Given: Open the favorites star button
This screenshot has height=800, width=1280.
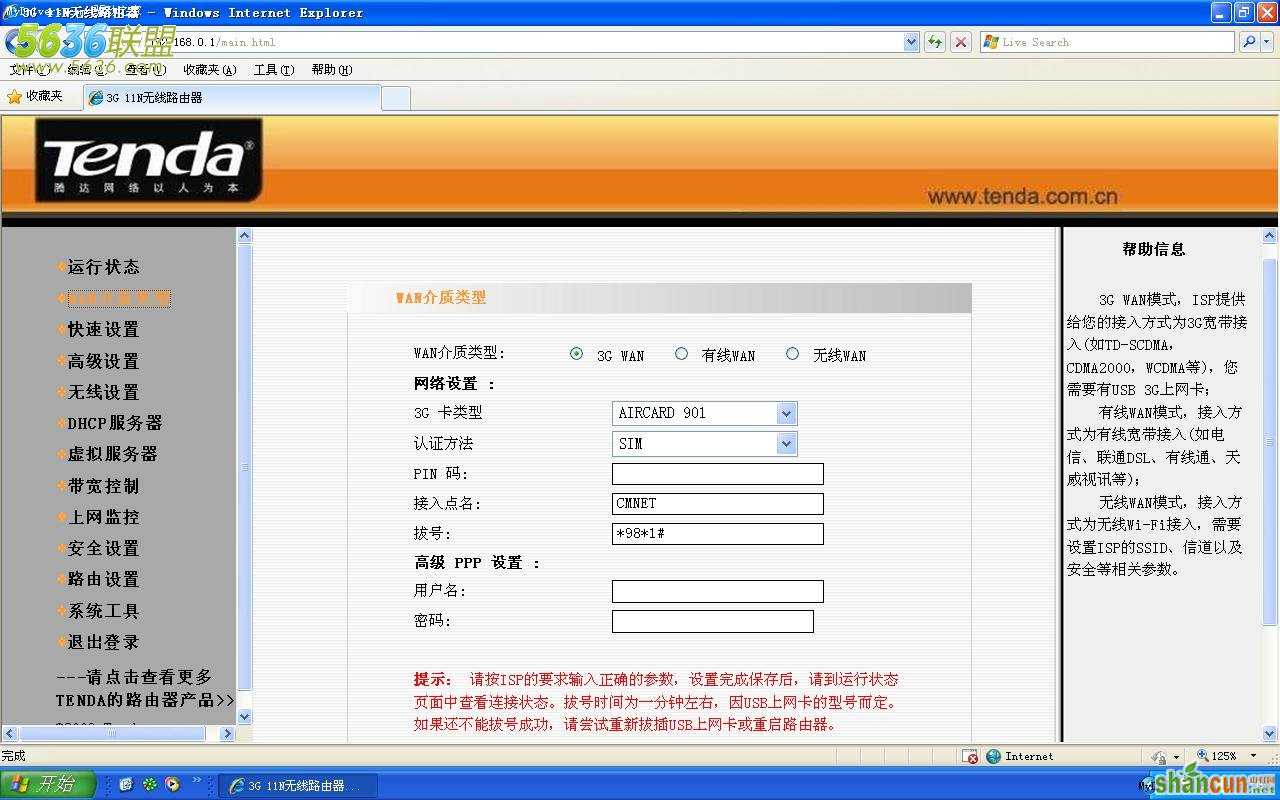Looking at the screenshot, I should click(x=35, y=96).
